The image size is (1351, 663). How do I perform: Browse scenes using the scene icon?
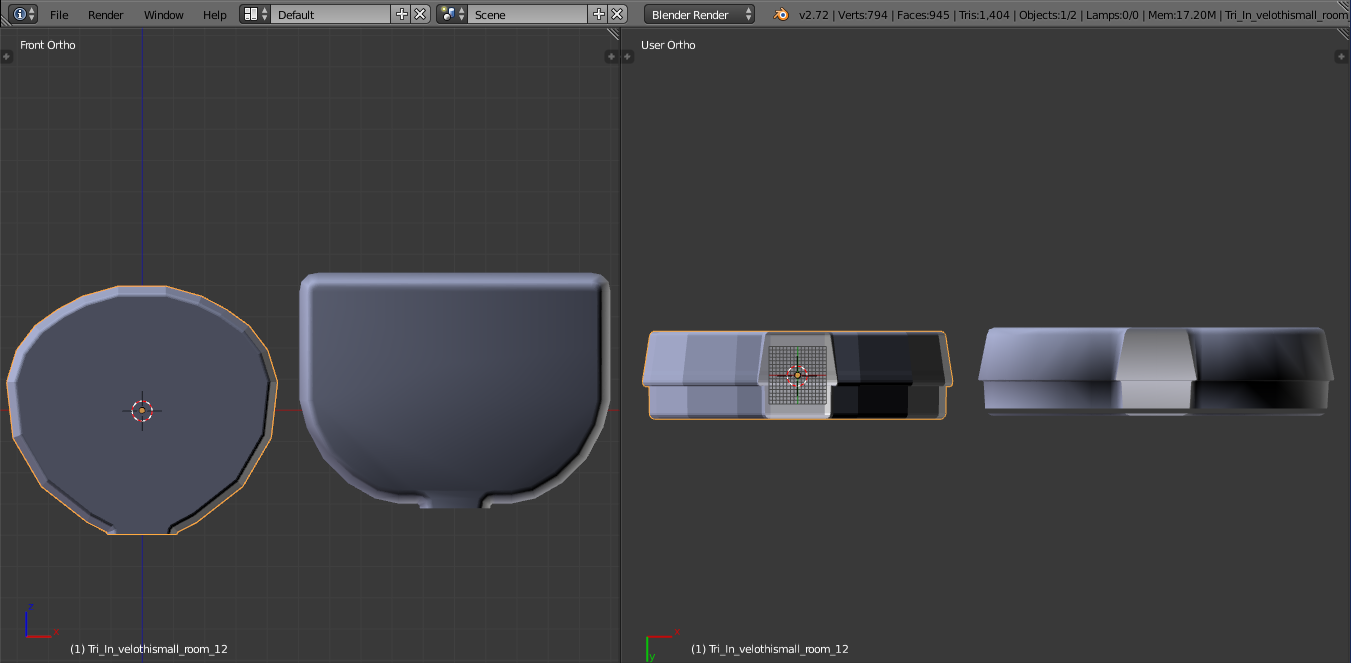(x=452, y=14)
